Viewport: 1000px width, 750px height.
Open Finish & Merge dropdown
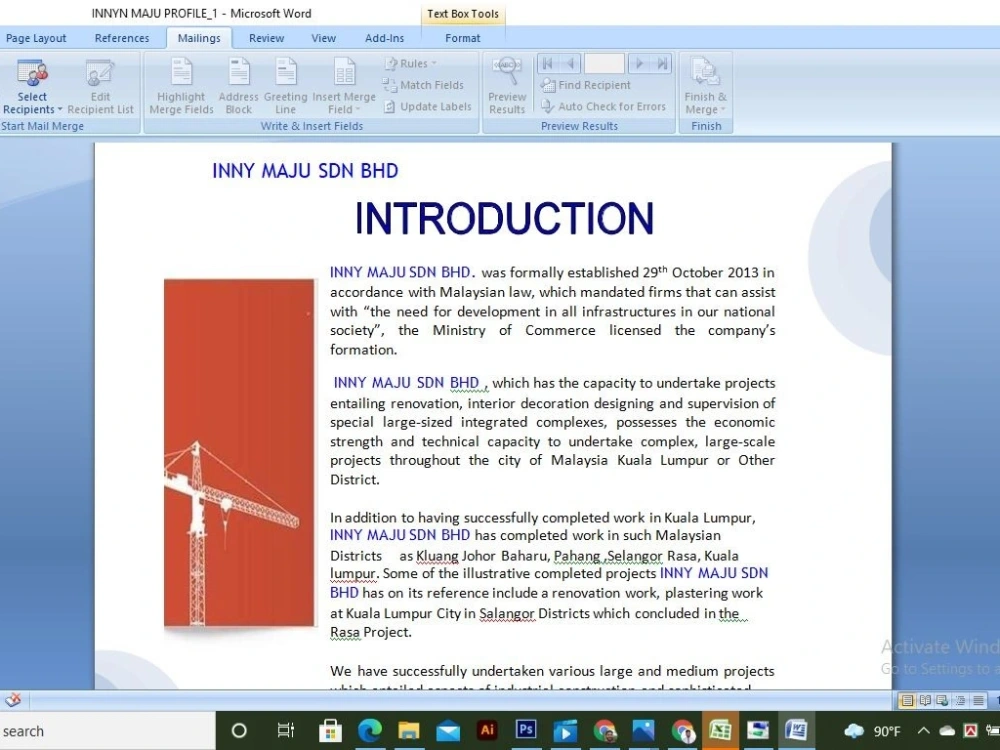(x=705, y=87)
